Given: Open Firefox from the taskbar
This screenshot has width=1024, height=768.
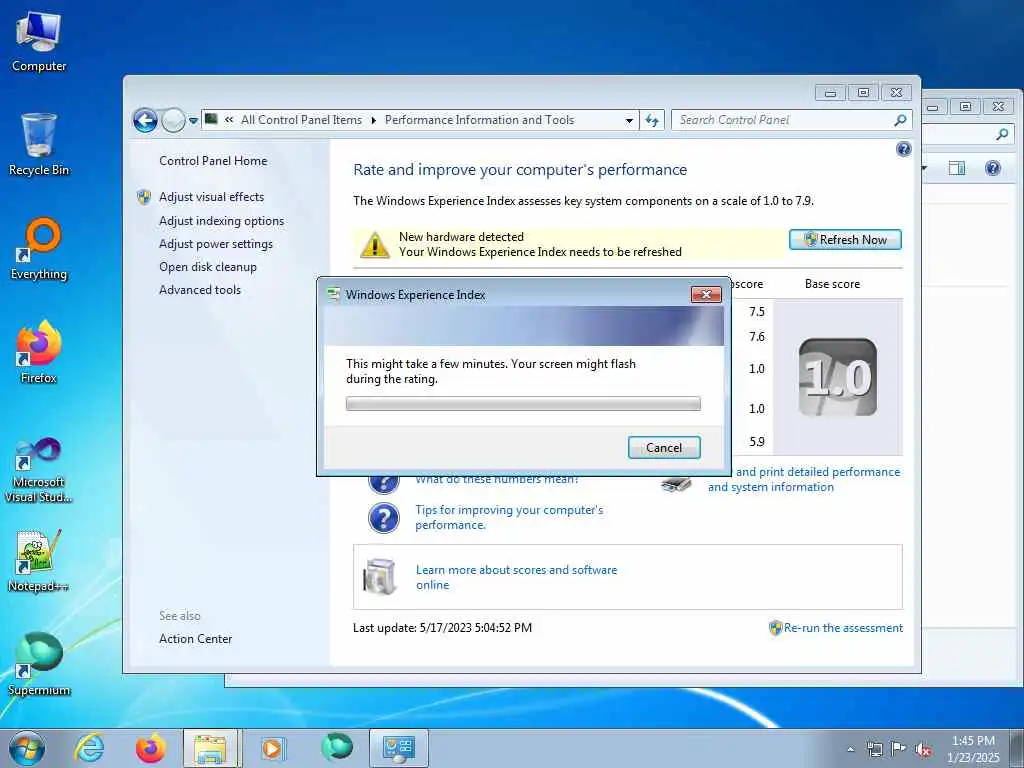Looking at the screenshot, I should 151,748.
